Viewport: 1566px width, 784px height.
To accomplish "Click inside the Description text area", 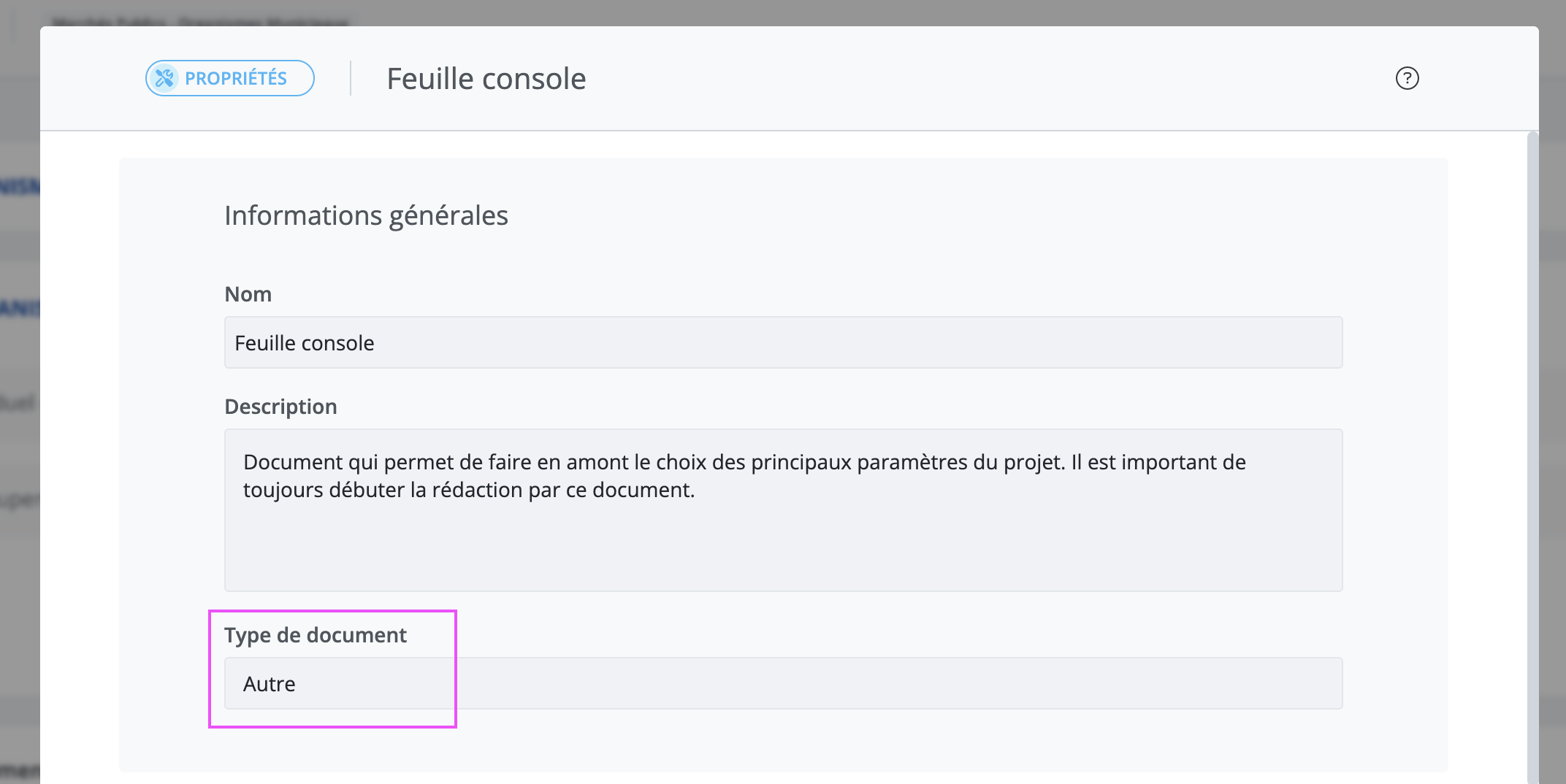I will pyautogui.click(x=783, y=510).
